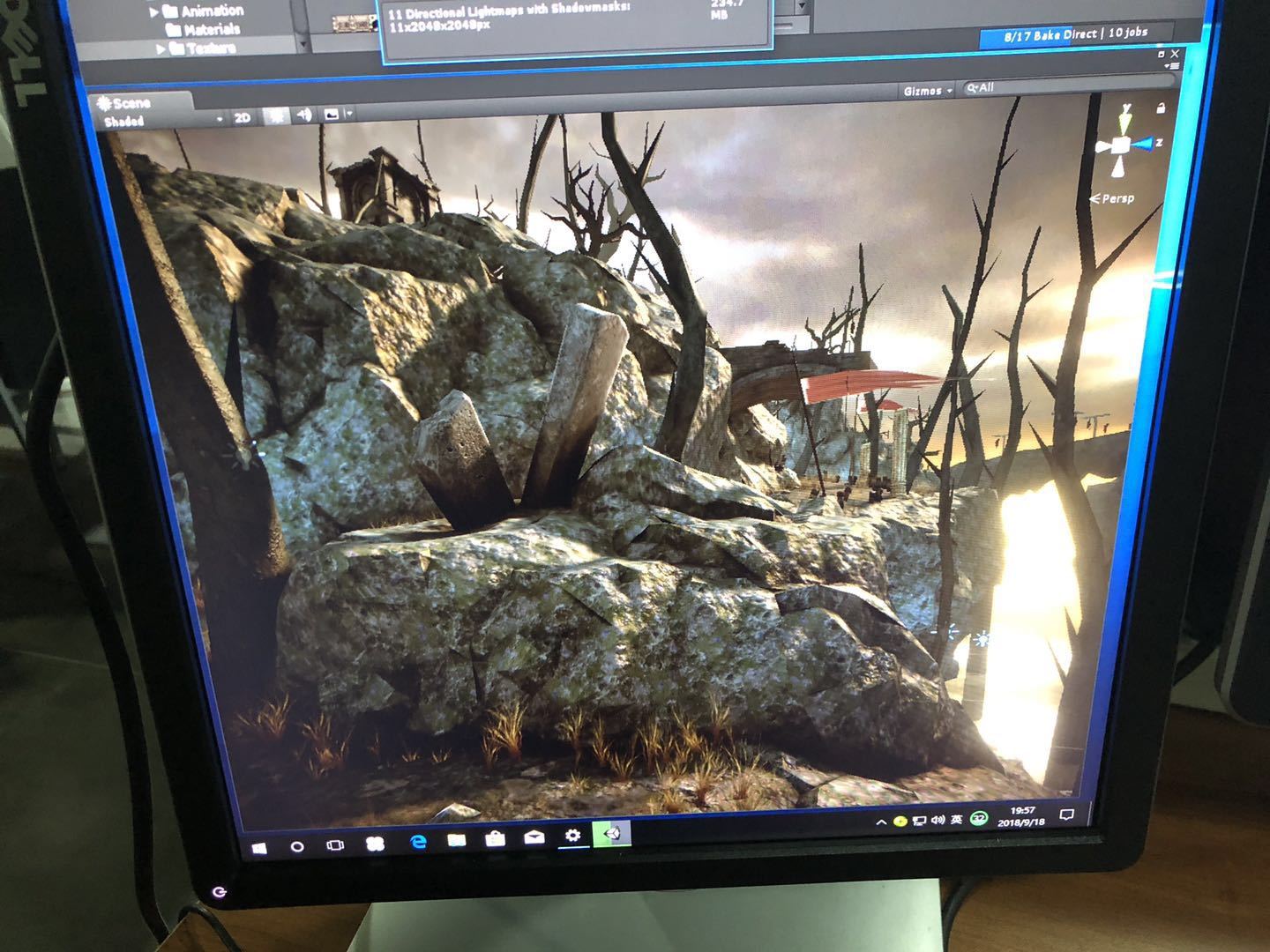Toggle scene lighting button
Screen dimensions: 1270x952
point(276,115)
